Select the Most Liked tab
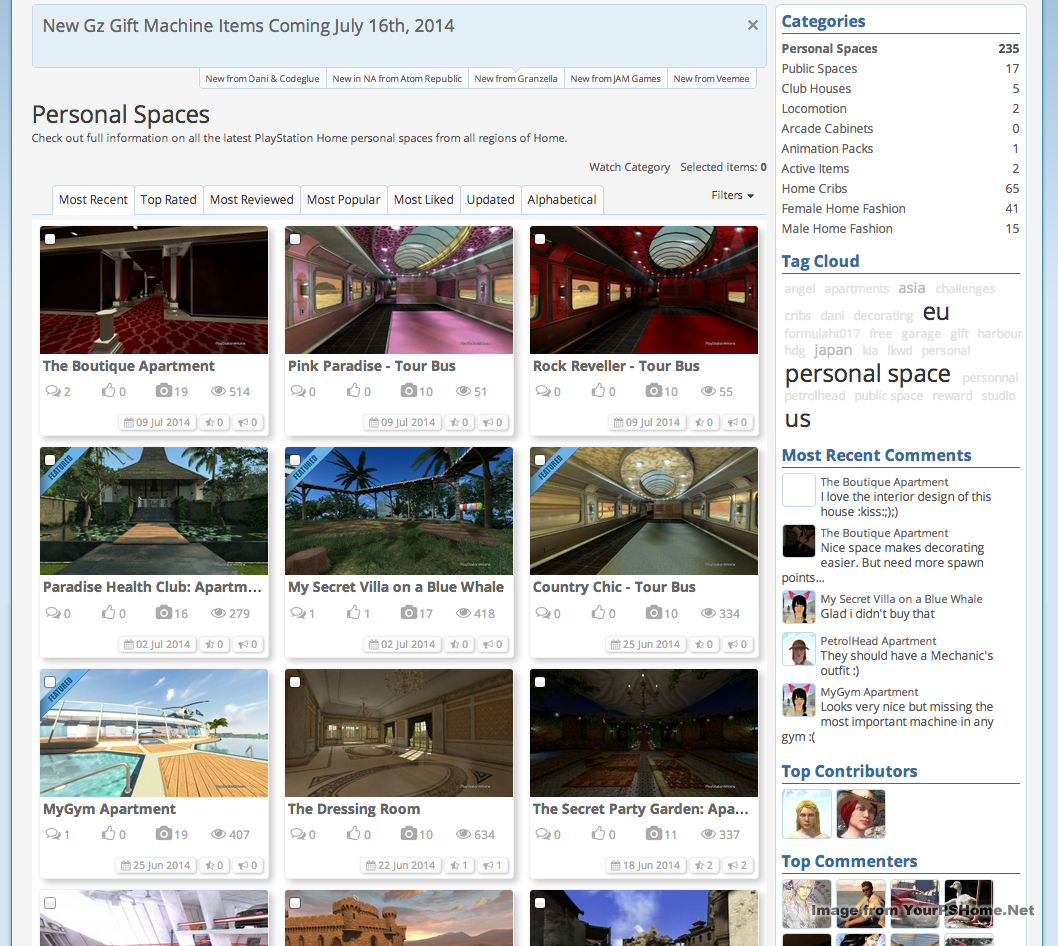Screen dimensions: 1058x946 [424, 200]
